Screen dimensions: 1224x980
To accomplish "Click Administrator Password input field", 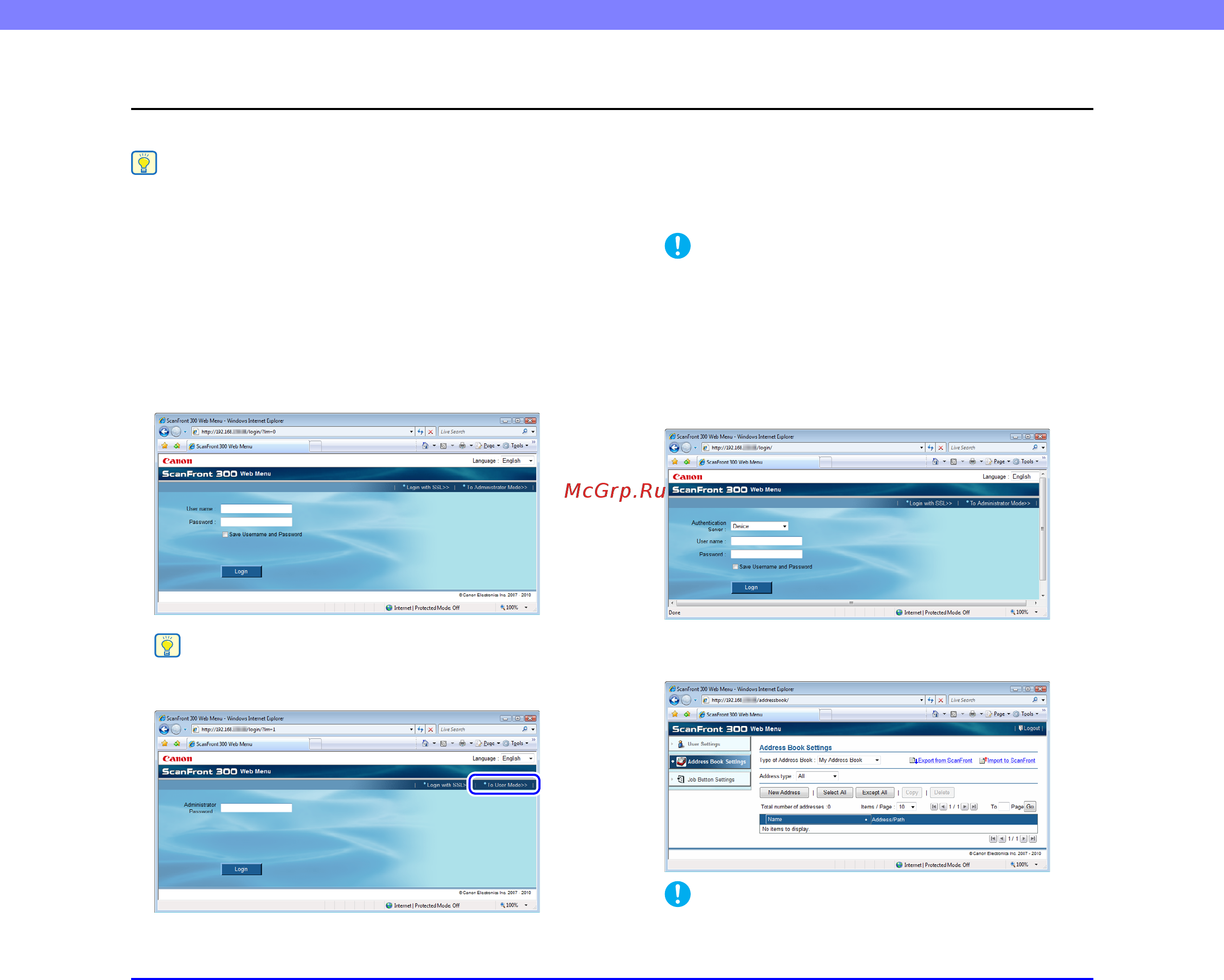I will tap(256, 807).
